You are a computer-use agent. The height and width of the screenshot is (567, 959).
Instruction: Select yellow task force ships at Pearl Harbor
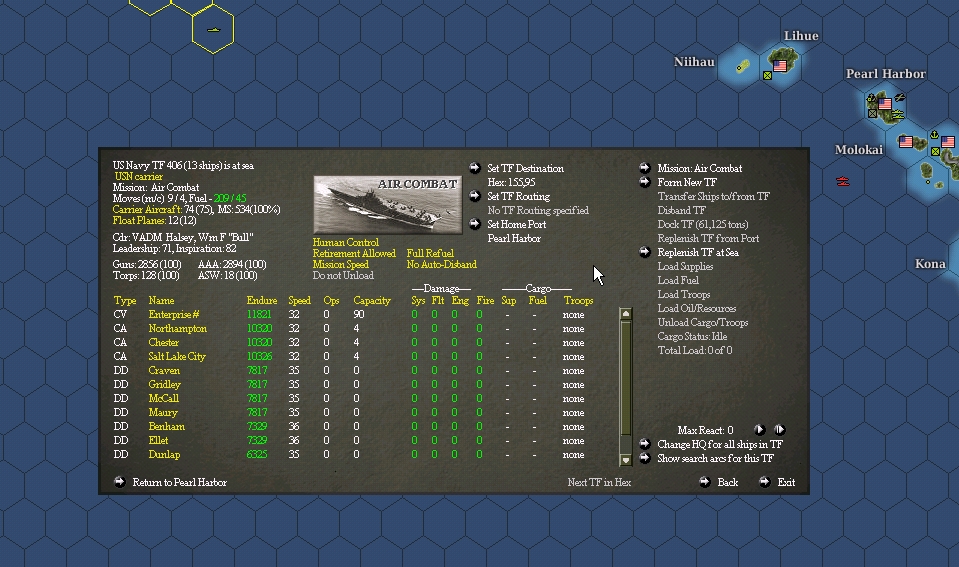click(897, 114)
